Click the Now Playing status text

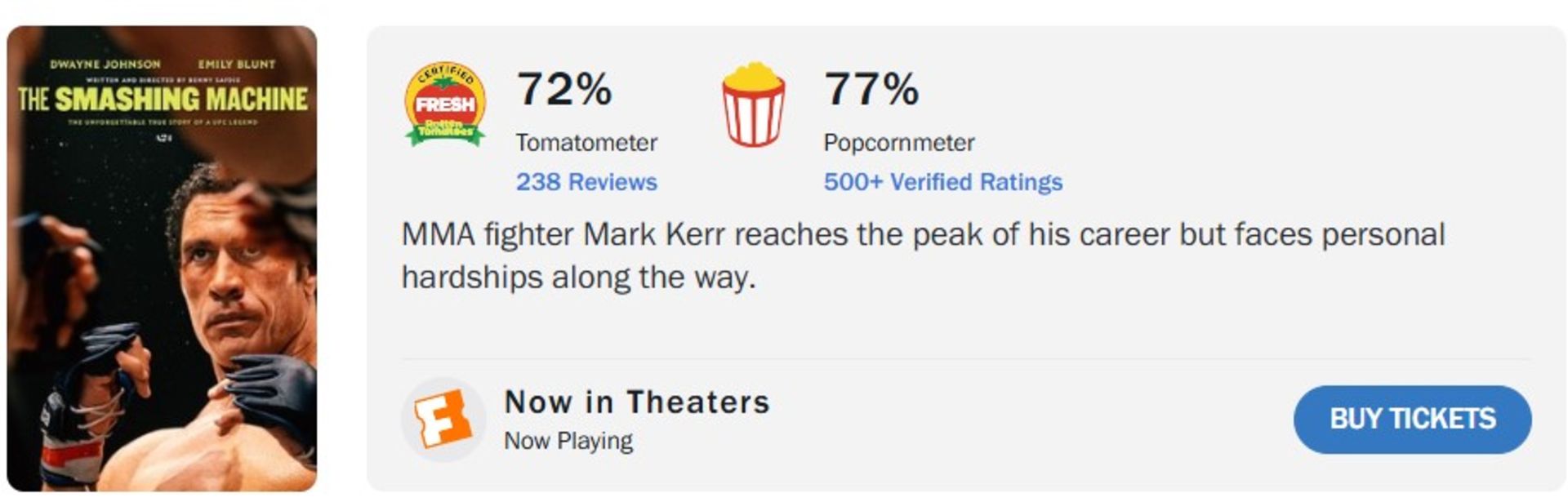coord(568,441)
